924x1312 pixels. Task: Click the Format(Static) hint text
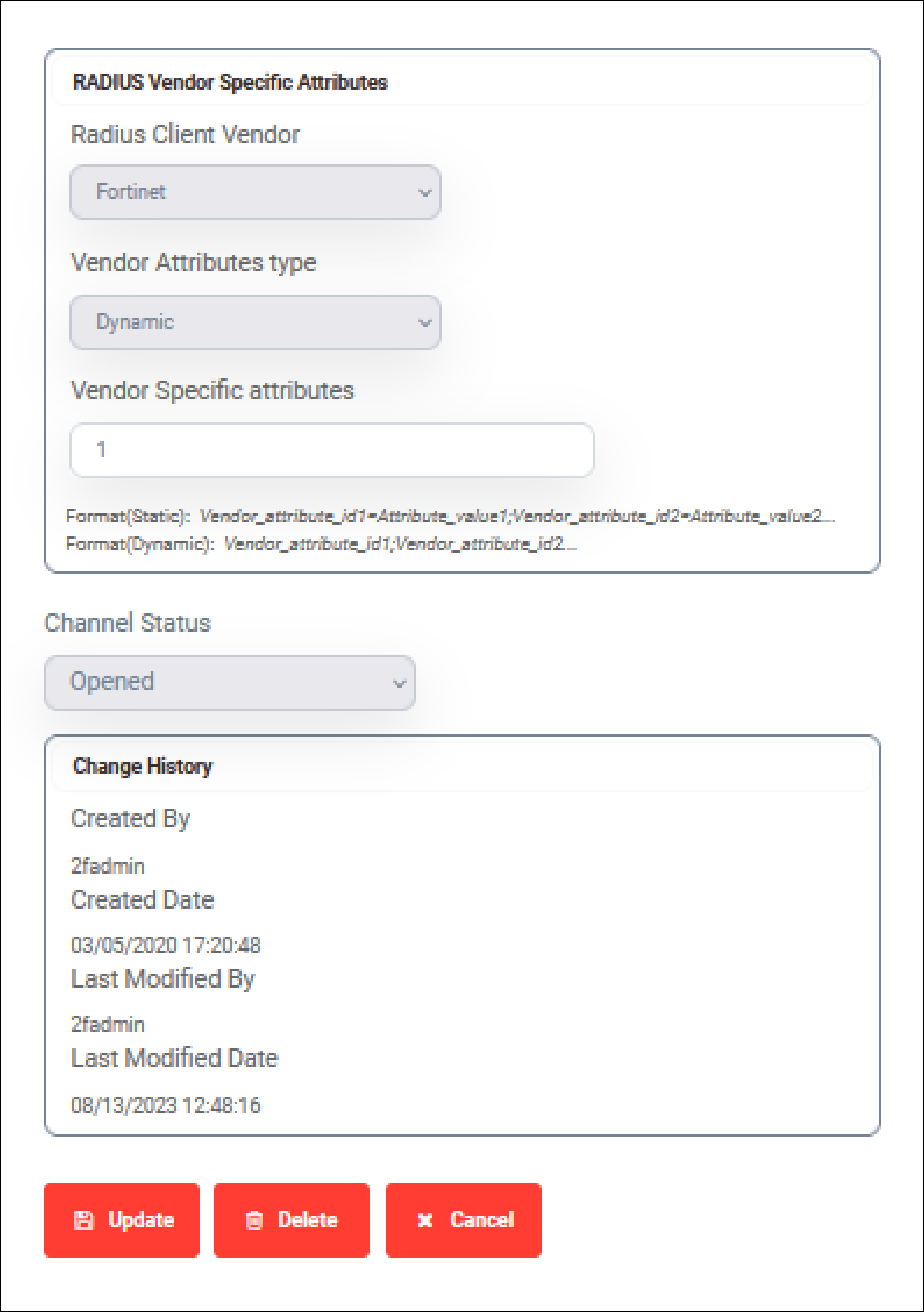pos(450,517)
